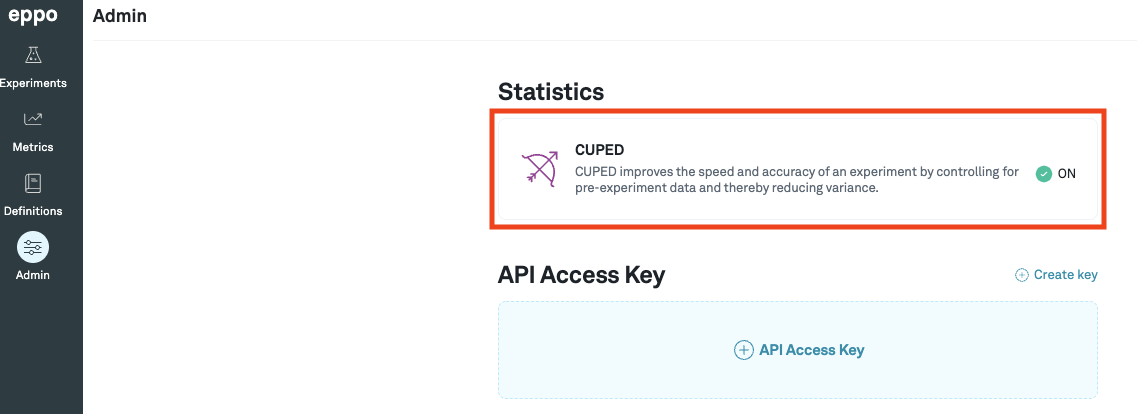Select the Definitions book icon

(x=33, y=184)
